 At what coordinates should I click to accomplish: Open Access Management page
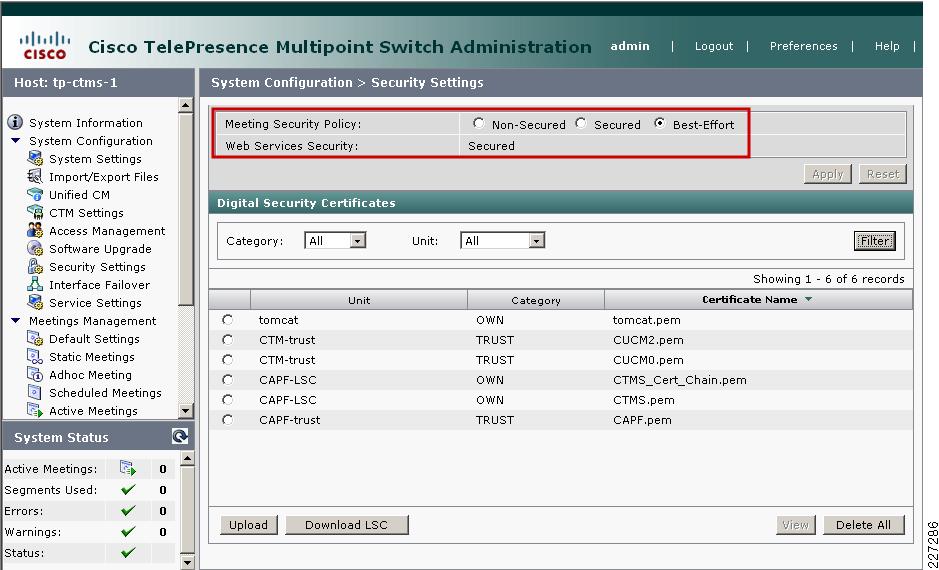click(107, 231)
